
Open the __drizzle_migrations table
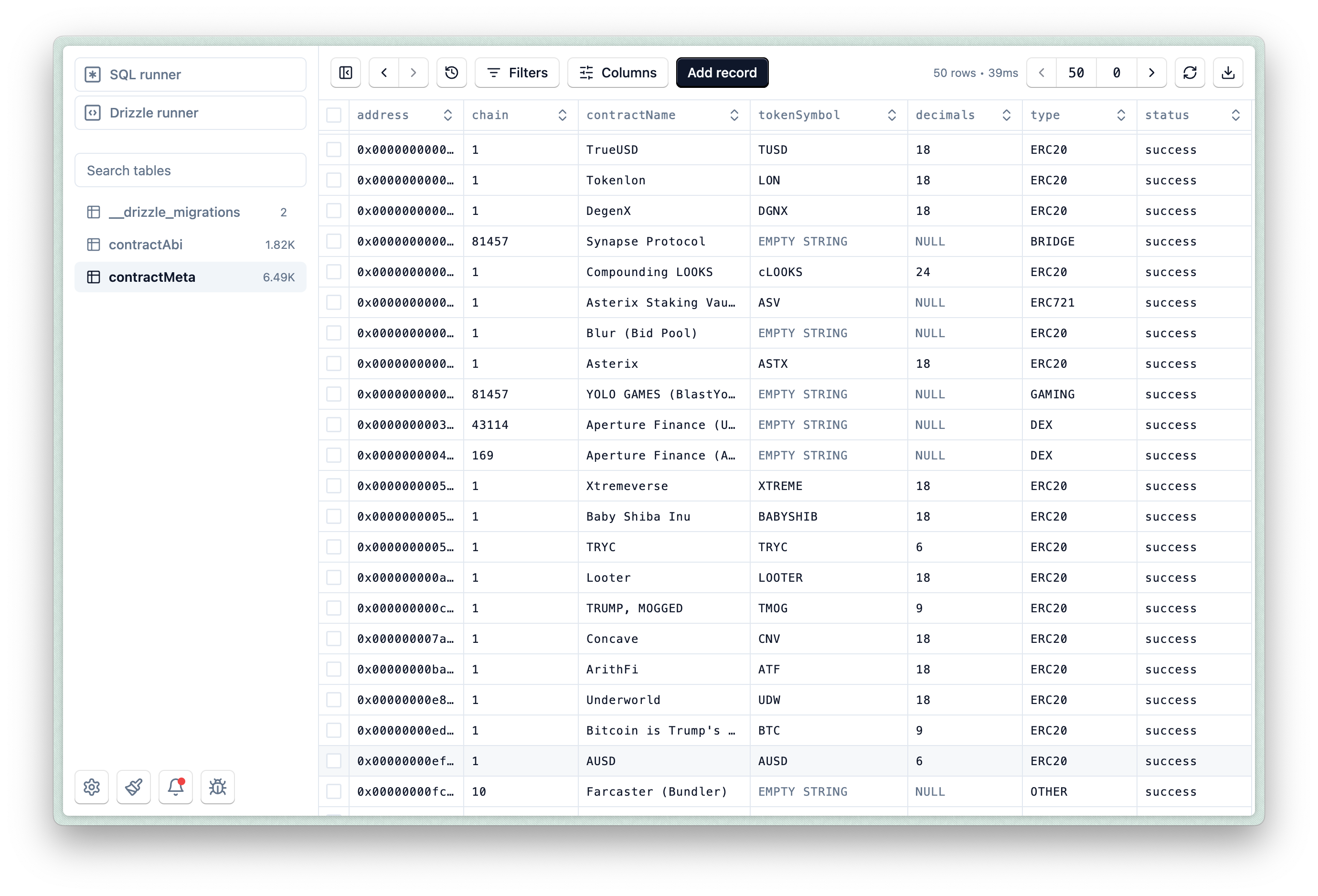click(x=191, y=212)
